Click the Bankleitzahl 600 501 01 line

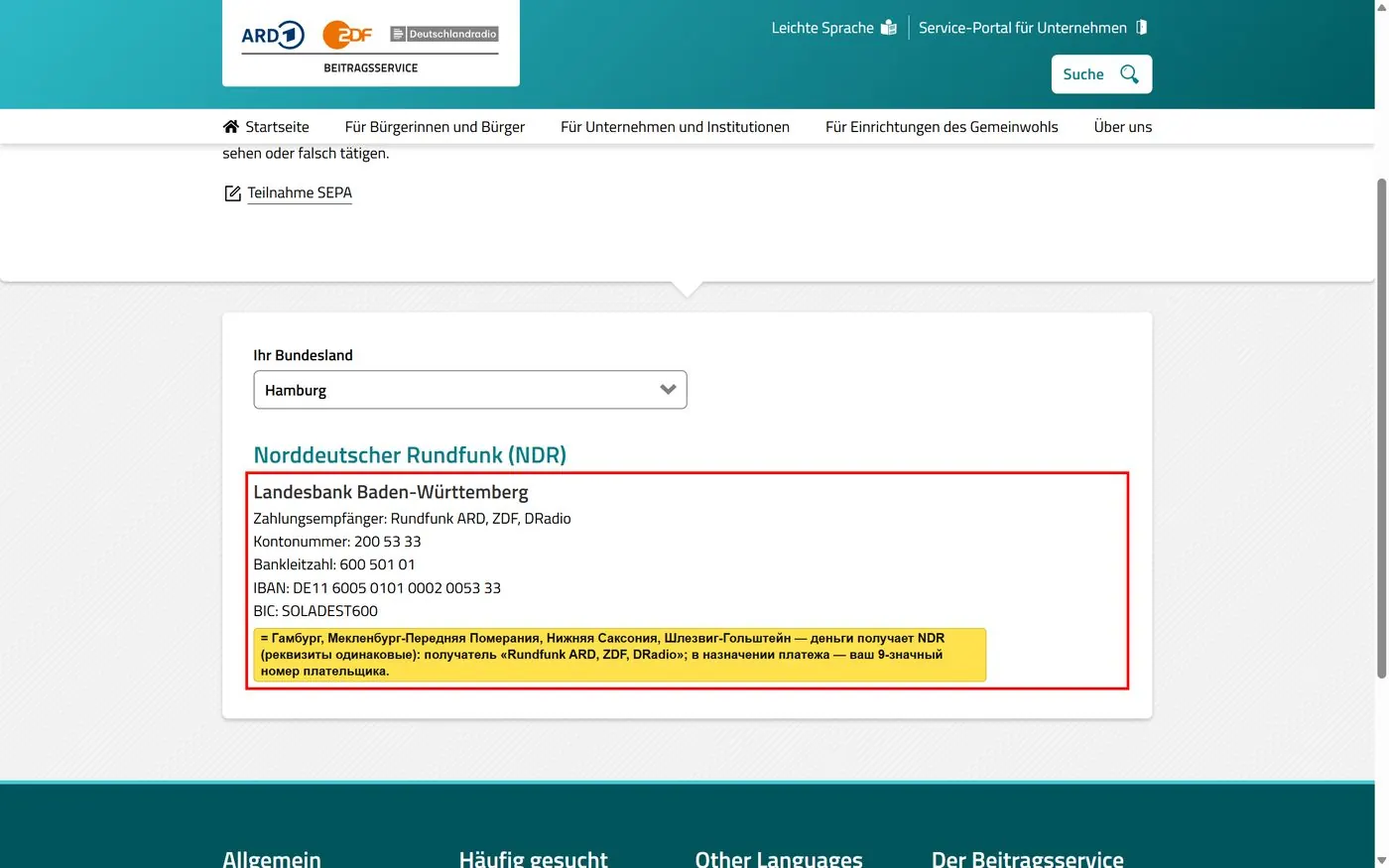click(x=334, y=564)
